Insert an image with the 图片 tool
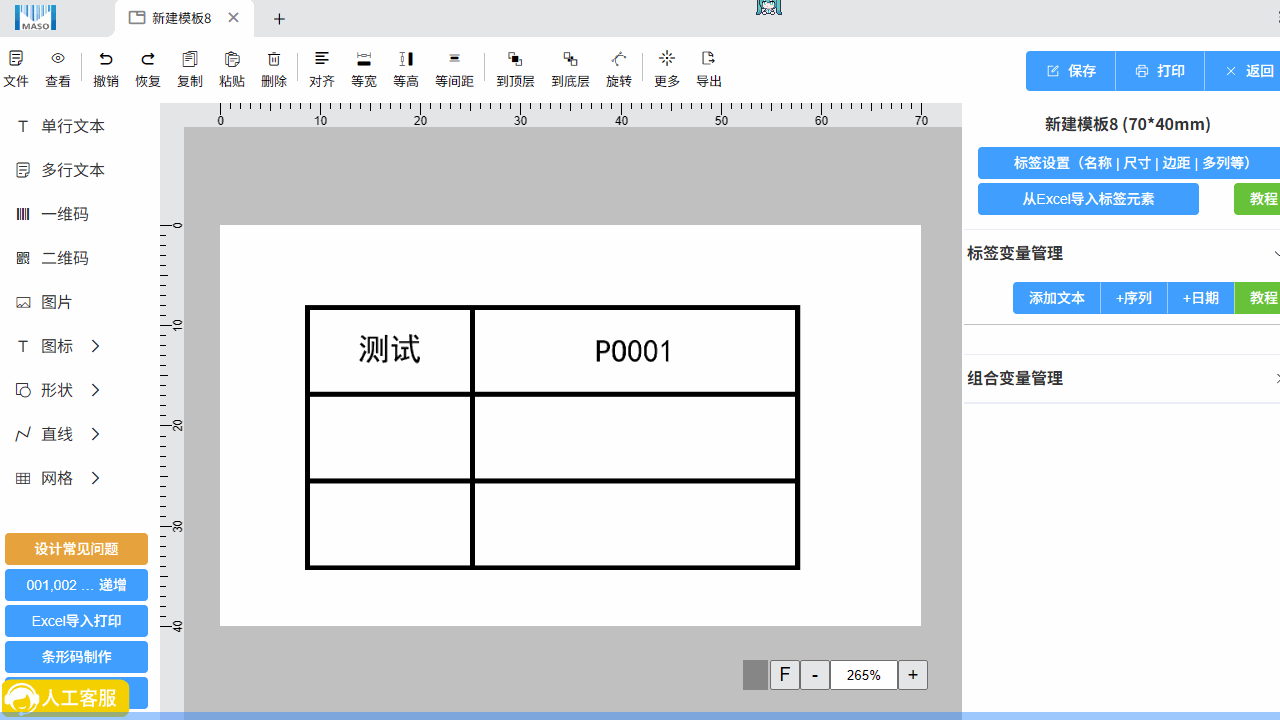This screenshot has width=1280, height=720. click(45, 302)
